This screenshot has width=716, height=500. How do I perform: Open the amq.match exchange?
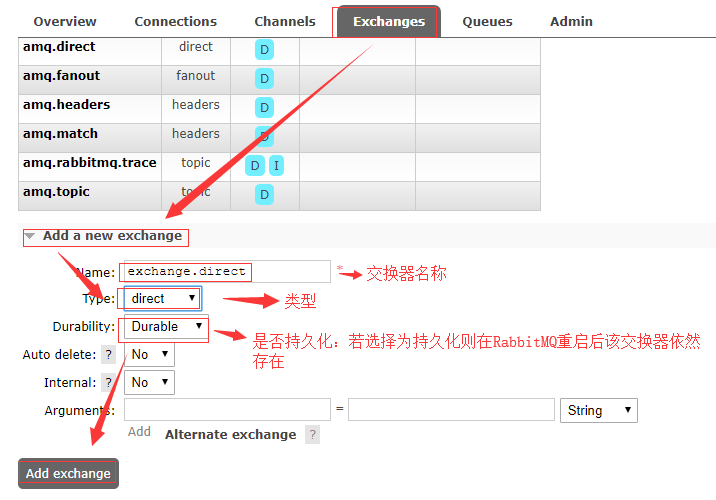pos(60,134)
